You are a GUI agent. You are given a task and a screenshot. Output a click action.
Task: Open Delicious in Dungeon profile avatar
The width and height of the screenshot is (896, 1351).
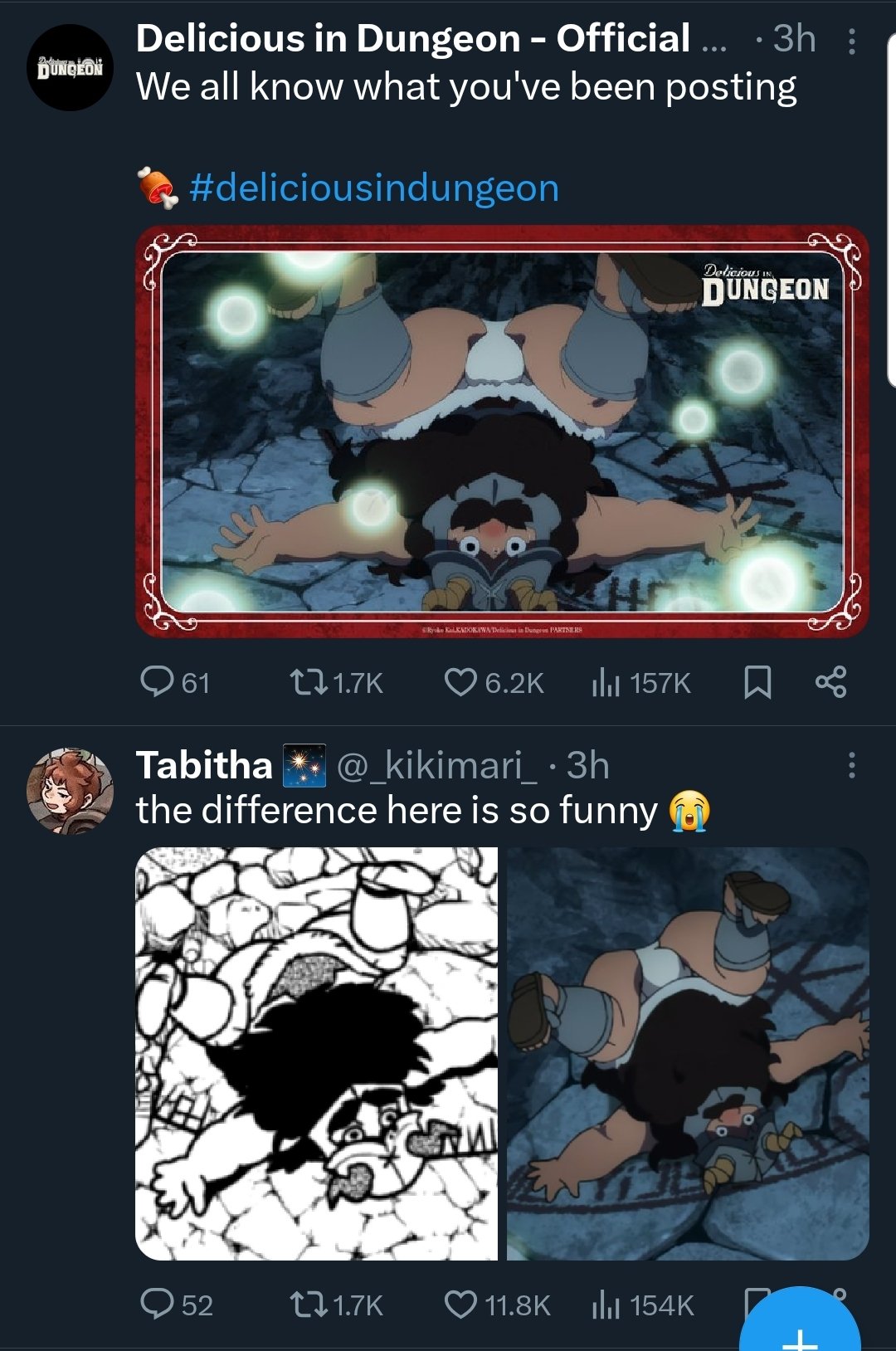click(70, 68)
